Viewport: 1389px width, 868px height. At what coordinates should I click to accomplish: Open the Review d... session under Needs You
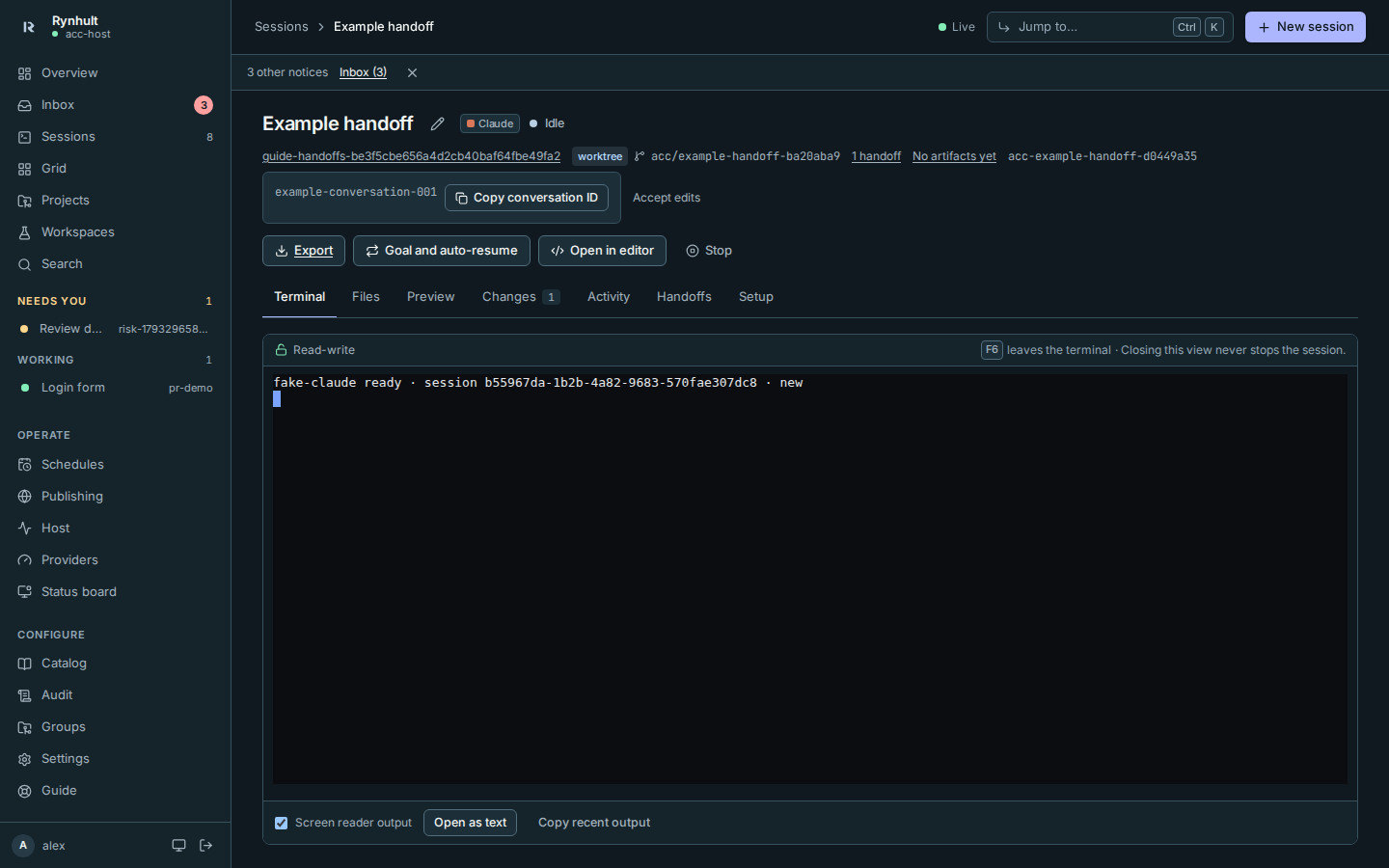115,329
